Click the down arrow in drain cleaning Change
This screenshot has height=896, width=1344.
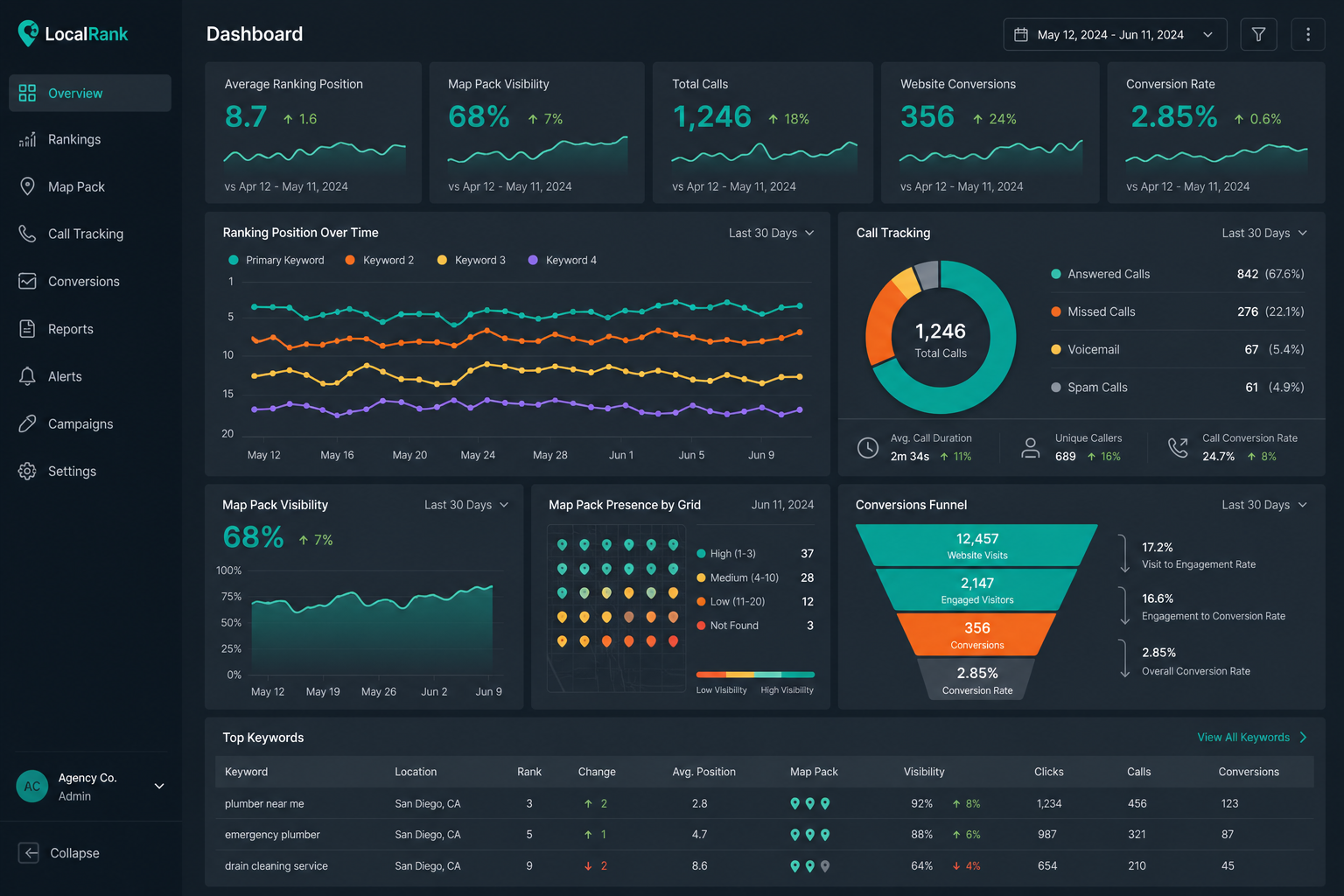[588, 866]
